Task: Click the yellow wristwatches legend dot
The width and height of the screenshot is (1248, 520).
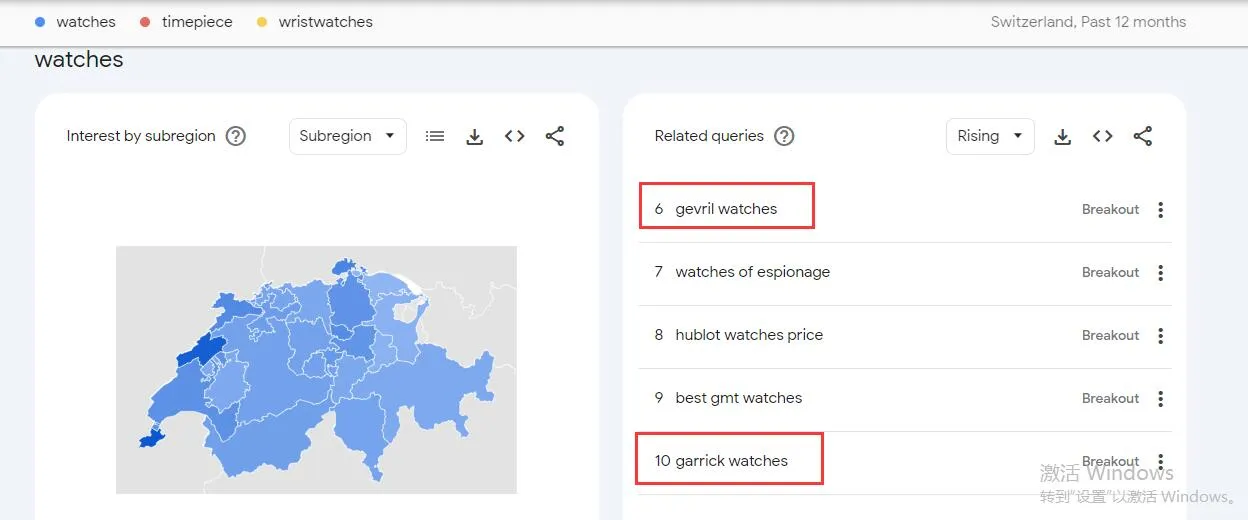Action: pos(262,22)
